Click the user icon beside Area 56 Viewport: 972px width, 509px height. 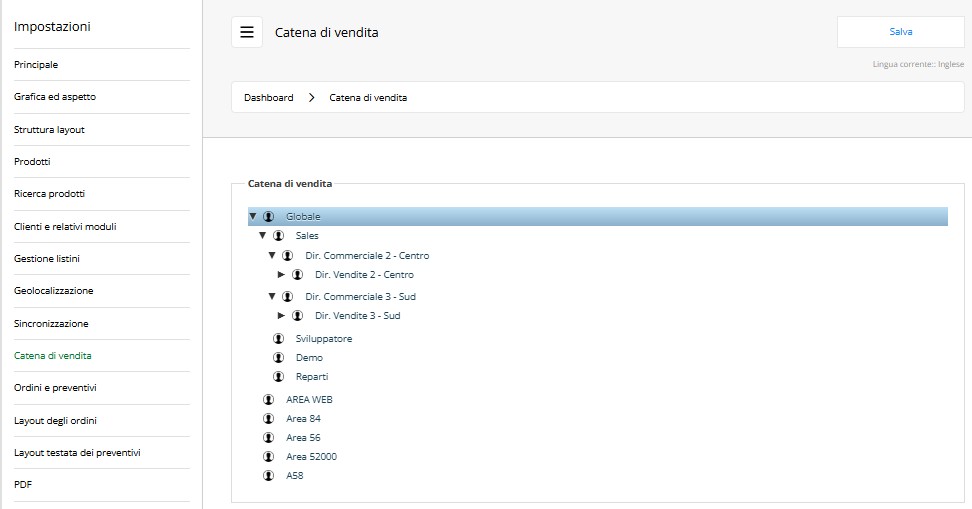tap(268, 438)
